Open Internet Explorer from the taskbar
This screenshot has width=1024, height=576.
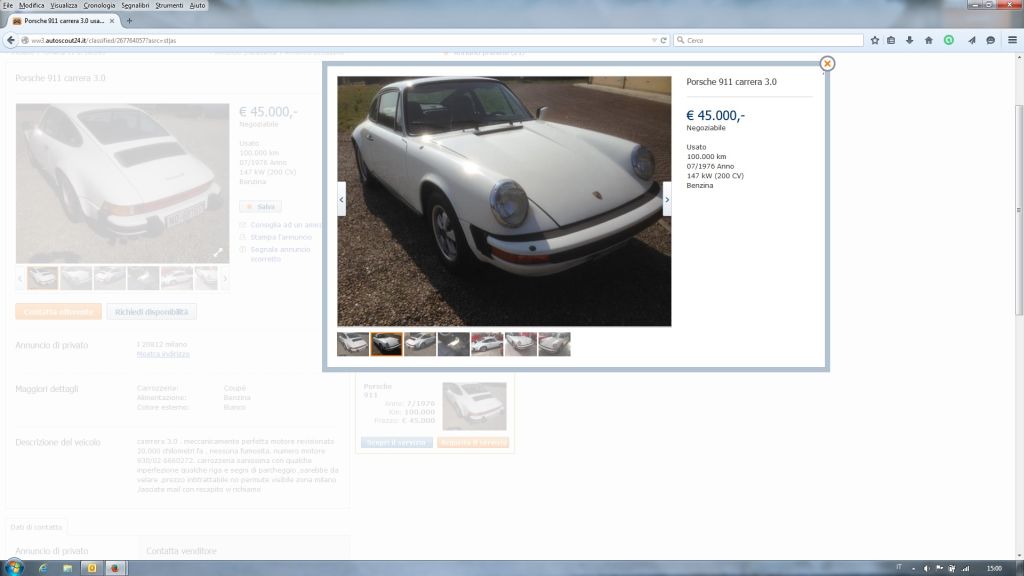click(43, 568)
